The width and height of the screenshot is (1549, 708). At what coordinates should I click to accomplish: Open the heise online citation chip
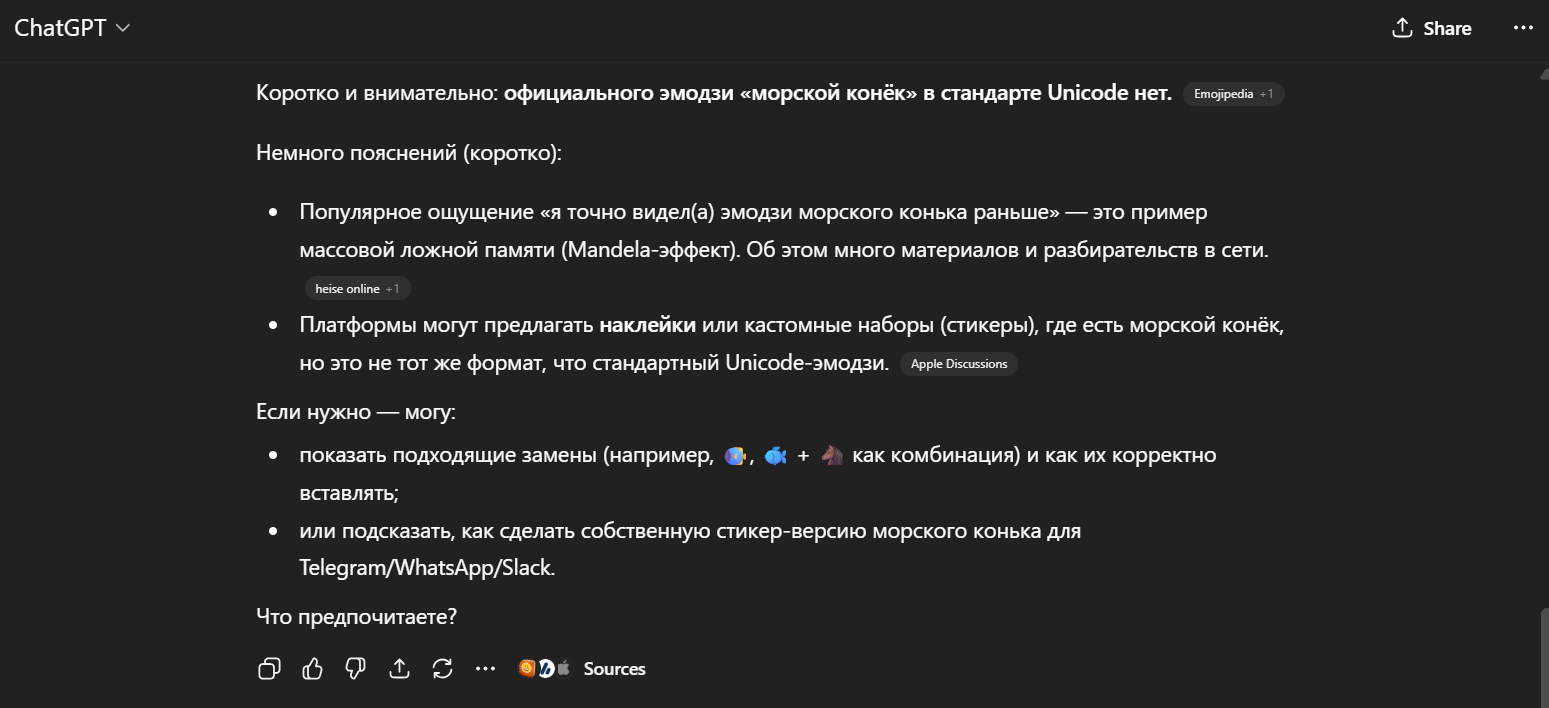coord(357,289)
